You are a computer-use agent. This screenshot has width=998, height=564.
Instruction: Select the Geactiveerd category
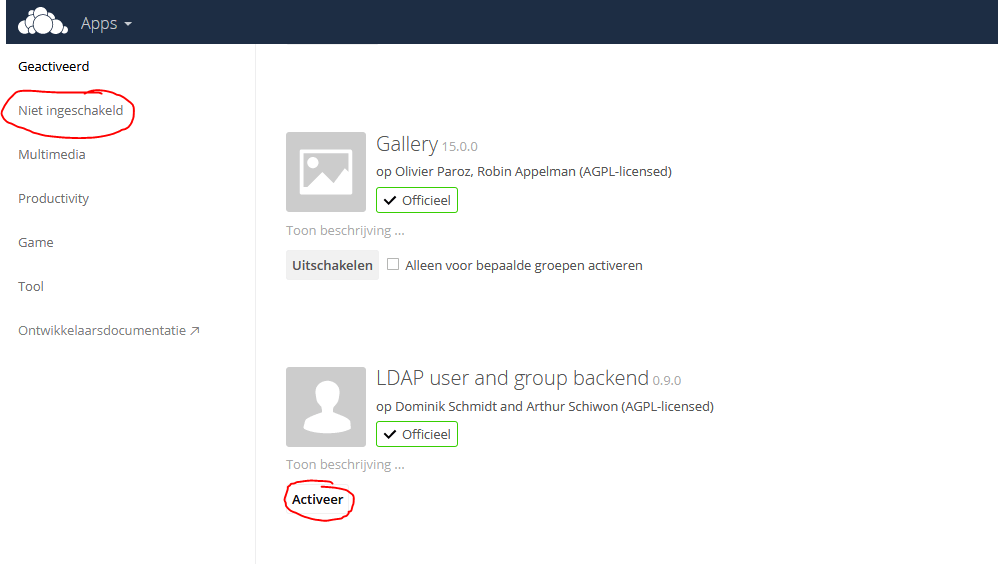coord(54,67)
